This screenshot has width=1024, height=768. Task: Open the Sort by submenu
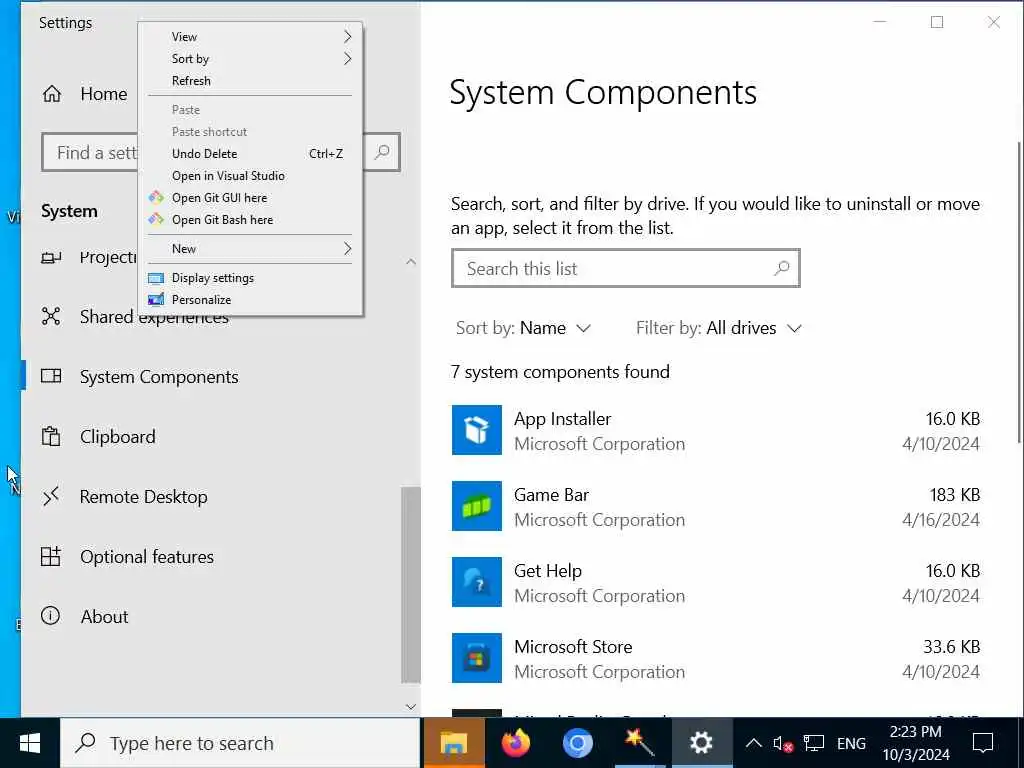pyautogui.click(x=250, y=59)
